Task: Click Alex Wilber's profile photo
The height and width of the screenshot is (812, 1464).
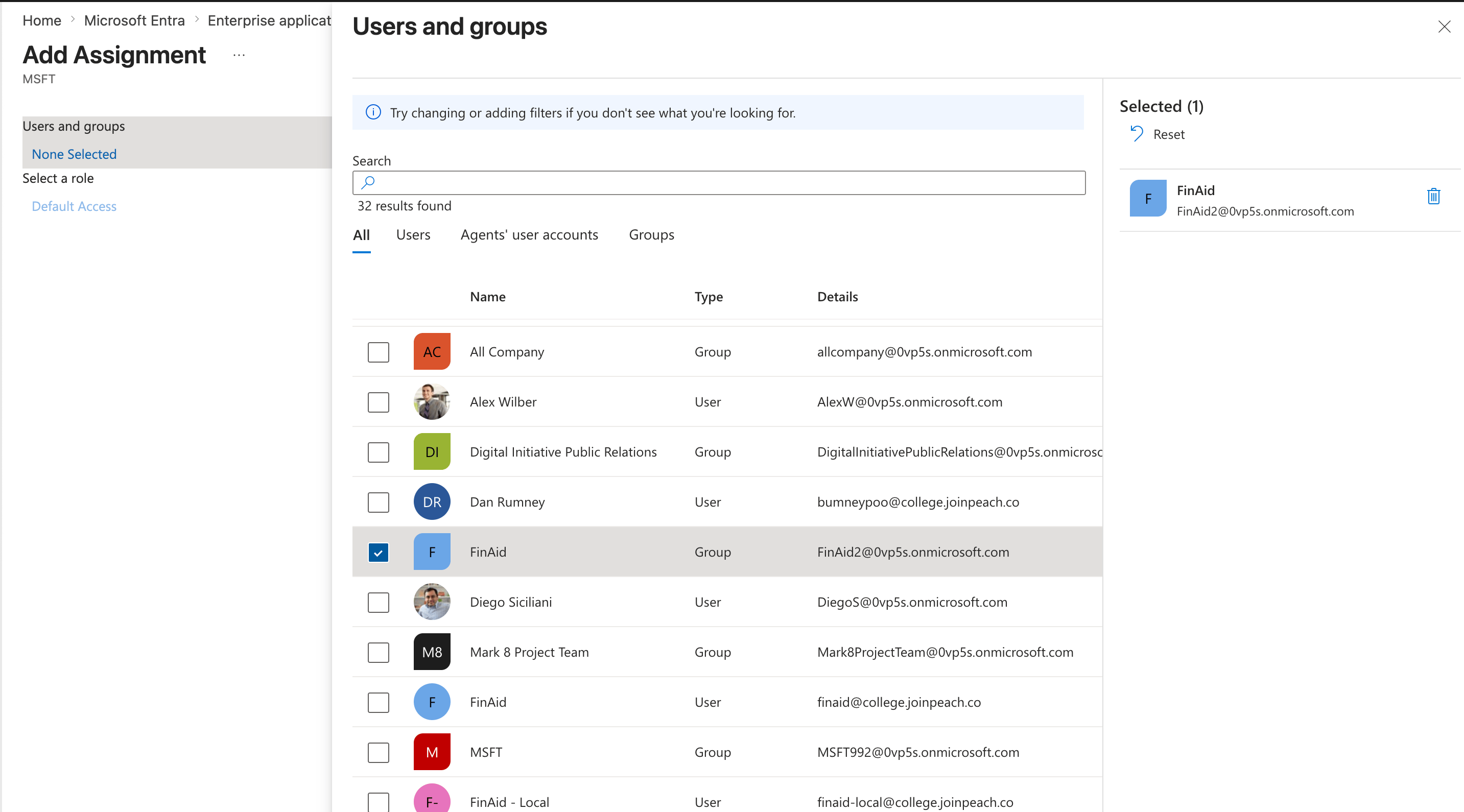Action: tap(432, 402)
